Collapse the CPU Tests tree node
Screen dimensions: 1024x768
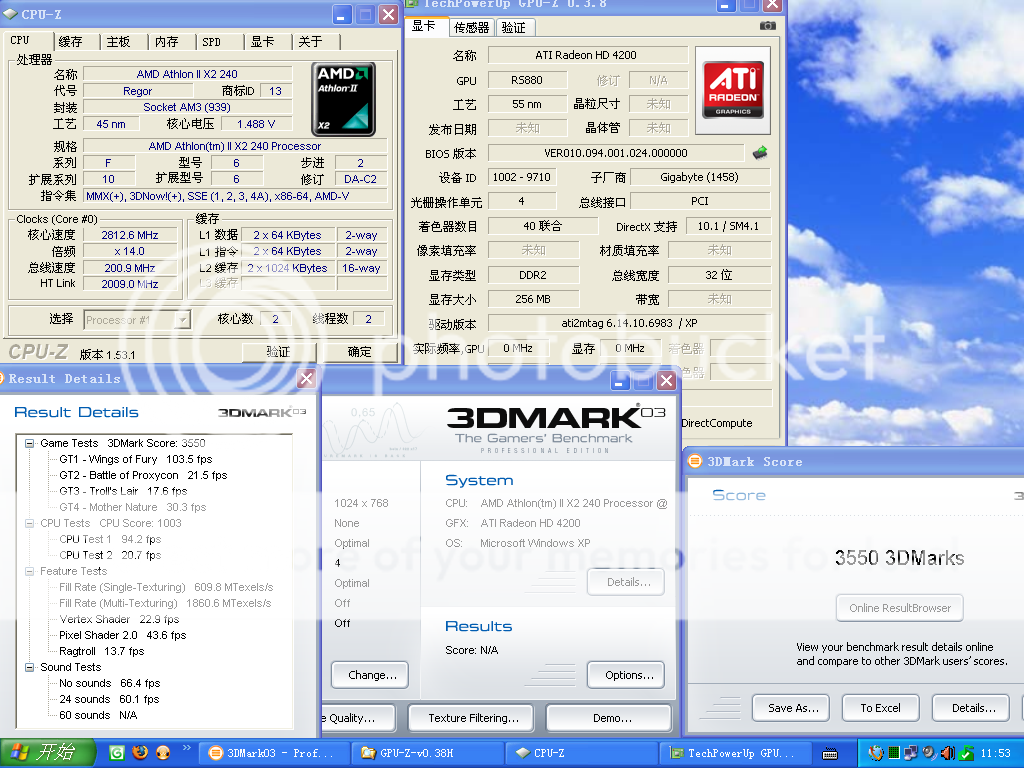tap(29, 523)
